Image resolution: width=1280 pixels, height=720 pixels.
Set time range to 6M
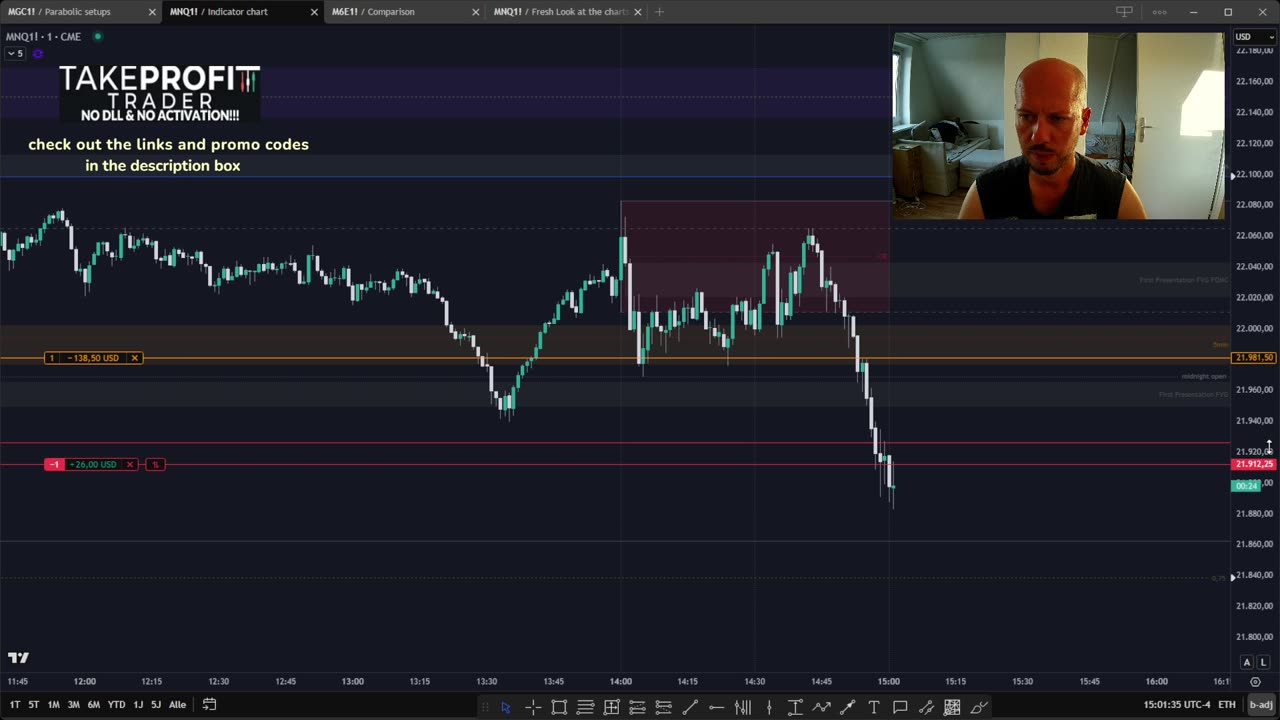click(93, 705)
